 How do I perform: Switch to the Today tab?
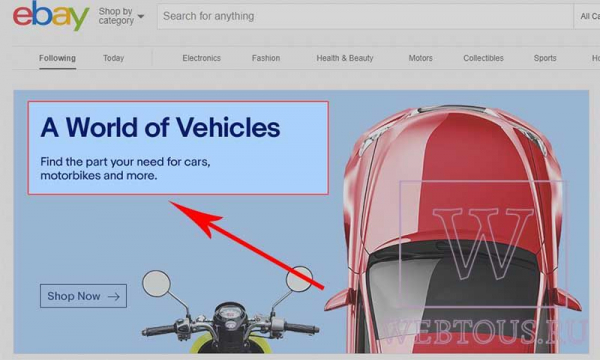tap(114, 58)
